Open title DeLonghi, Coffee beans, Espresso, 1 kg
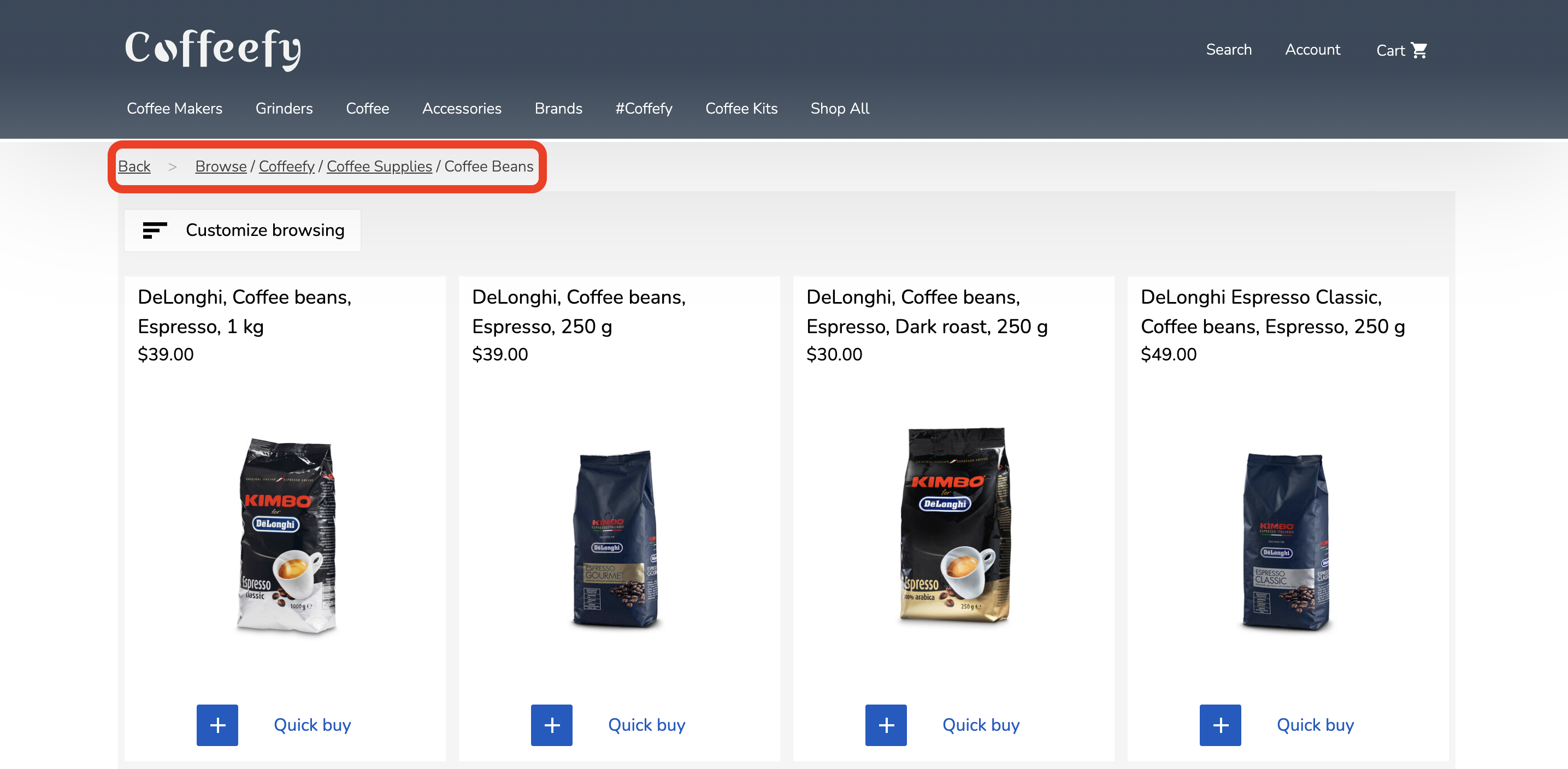Screen dimensions: 1568x769 (244, 312)
